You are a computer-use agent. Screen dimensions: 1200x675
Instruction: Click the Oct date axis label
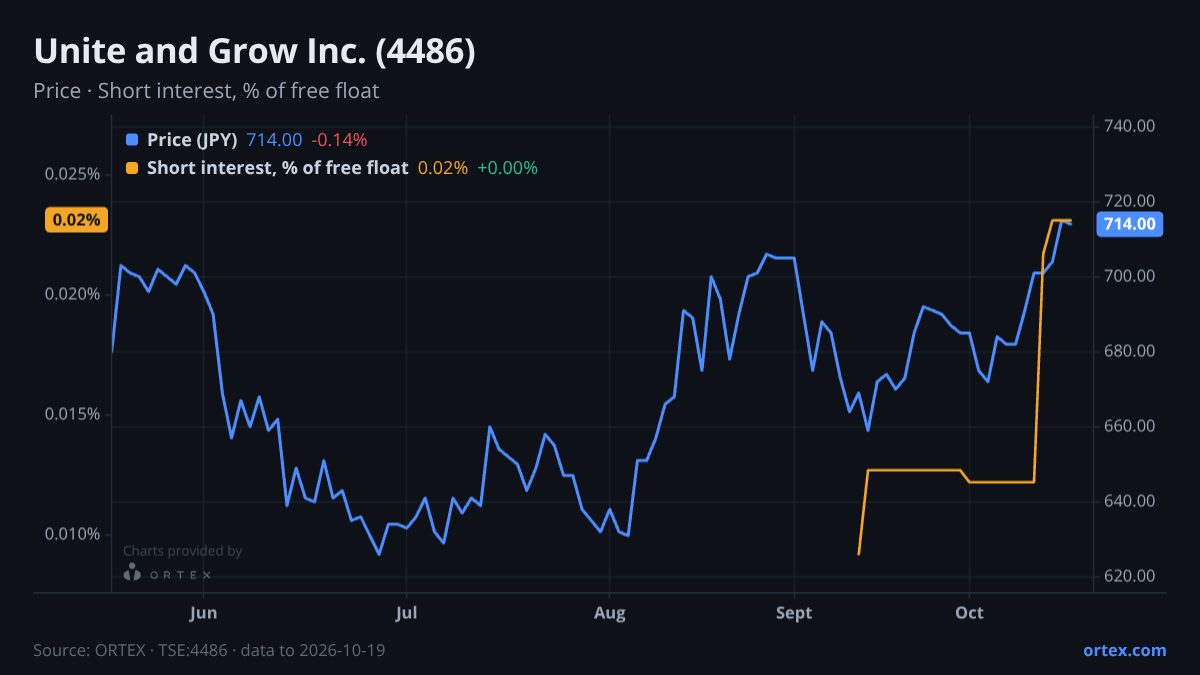click(969, 612)
